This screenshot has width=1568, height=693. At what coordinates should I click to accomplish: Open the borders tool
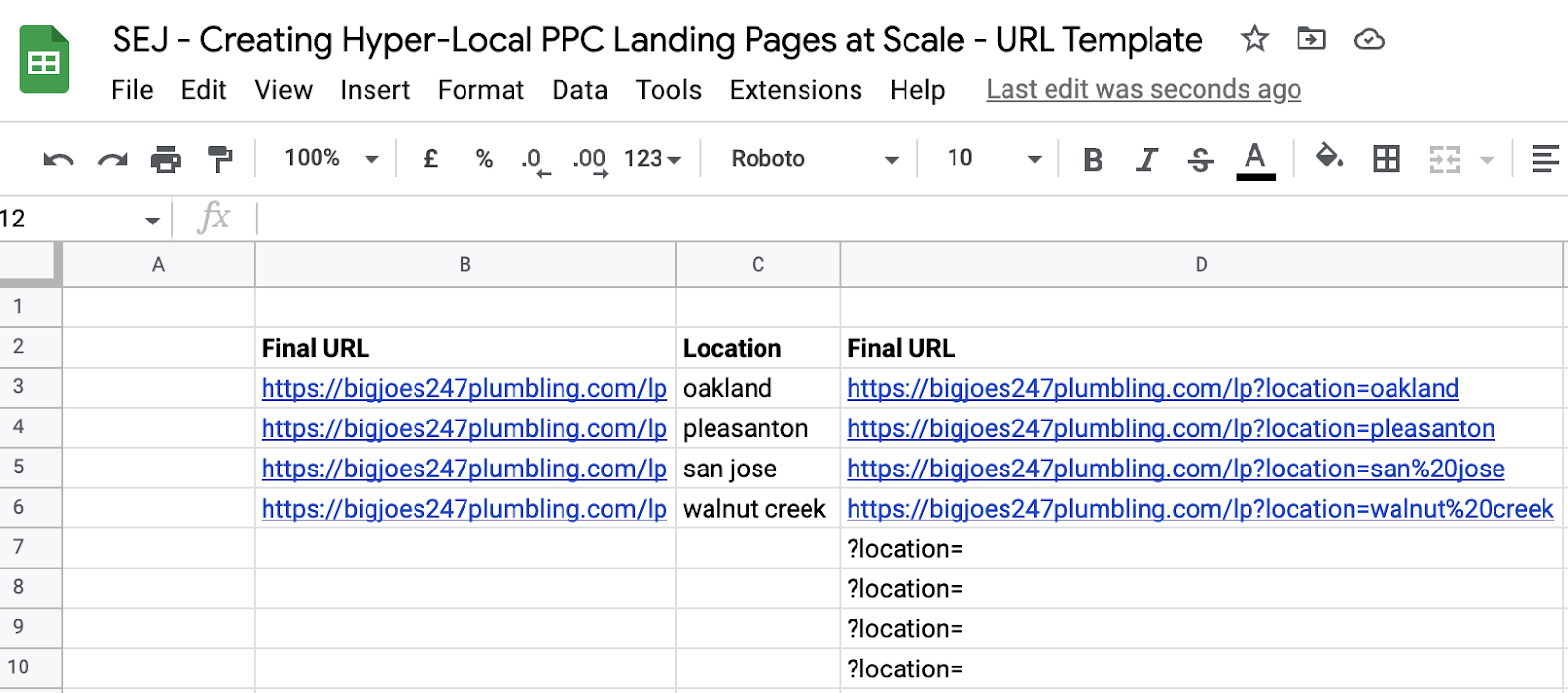tap(1386, 159)
